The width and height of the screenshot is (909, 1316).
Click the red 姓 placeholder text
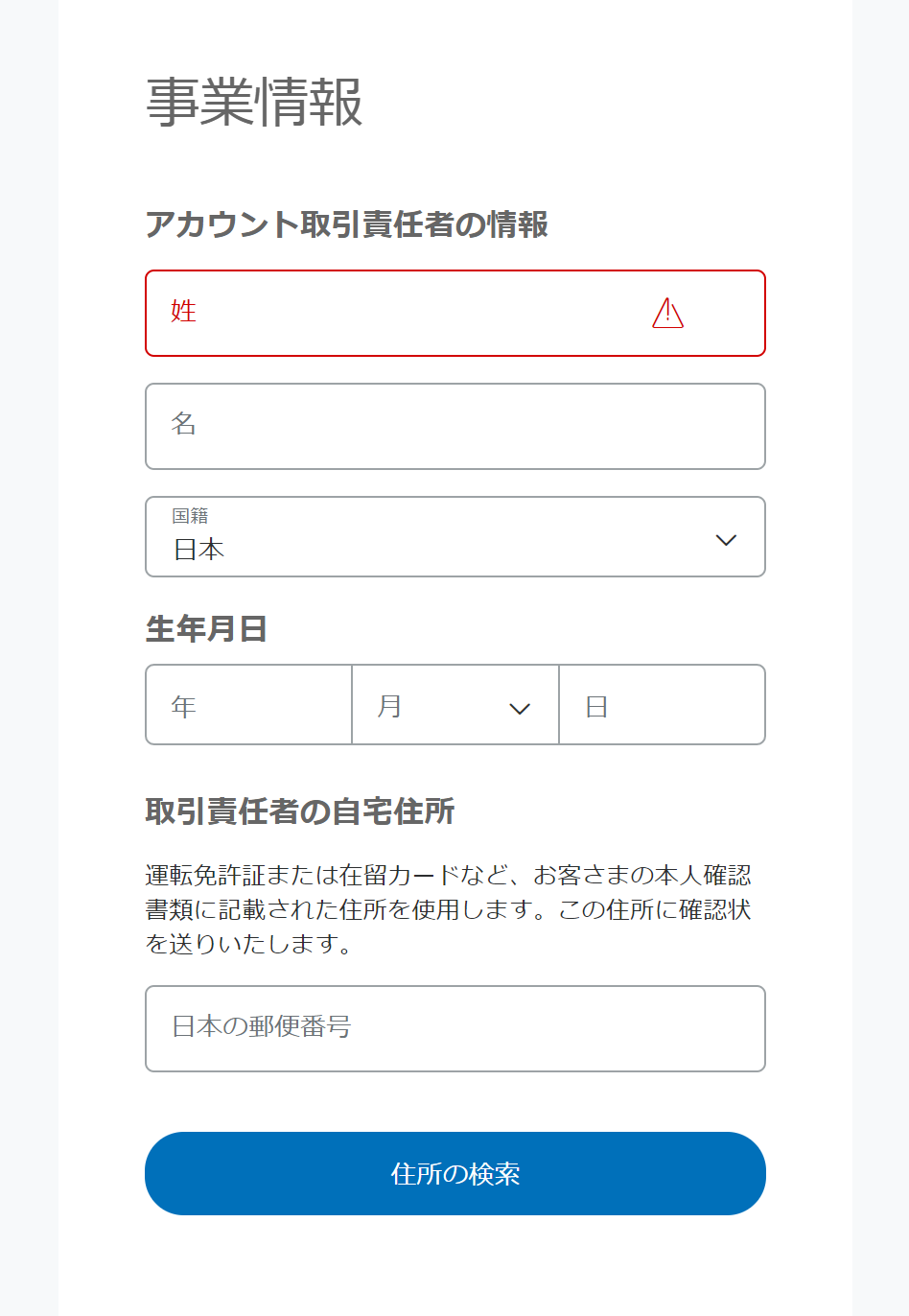(183, 312)
